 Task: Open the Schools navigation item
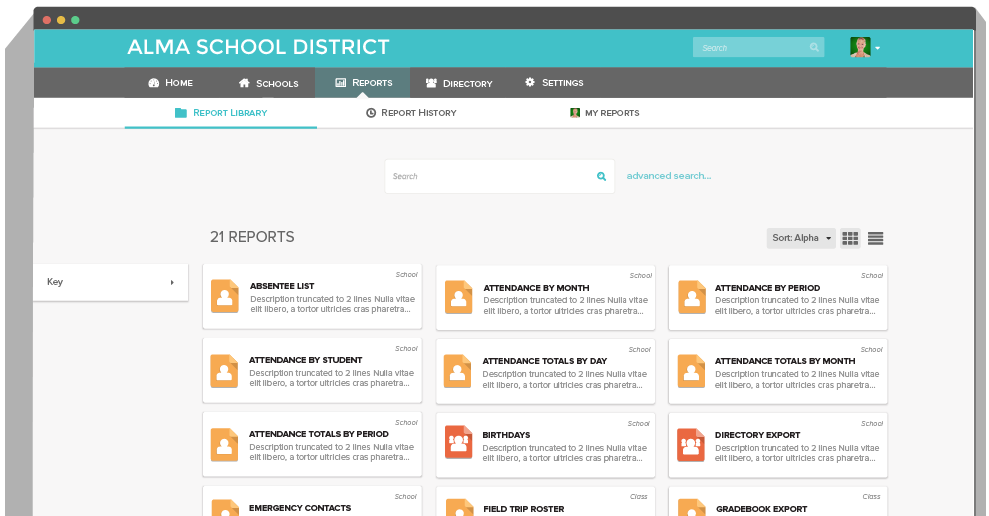(268, 83)
